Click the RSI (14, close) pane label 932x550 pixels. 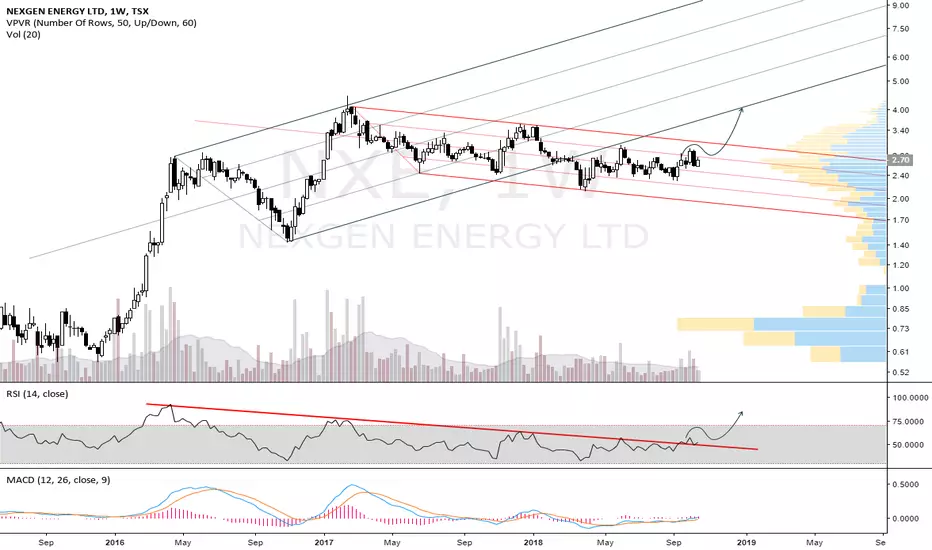click(37, 394)
